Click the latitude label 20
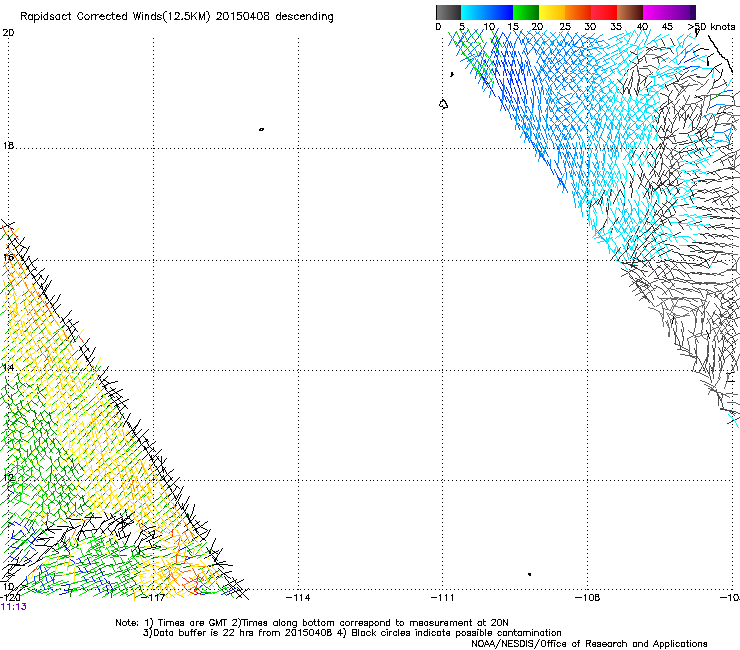 pos(8,33)
